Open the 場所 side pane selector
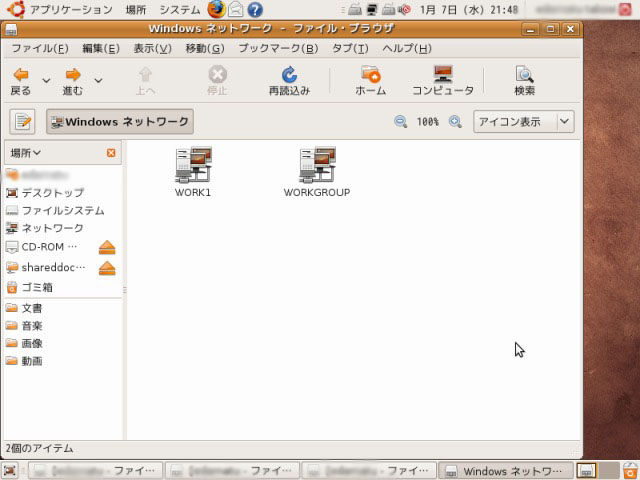Viewport: 640px width, 480px height. point(26,153)
